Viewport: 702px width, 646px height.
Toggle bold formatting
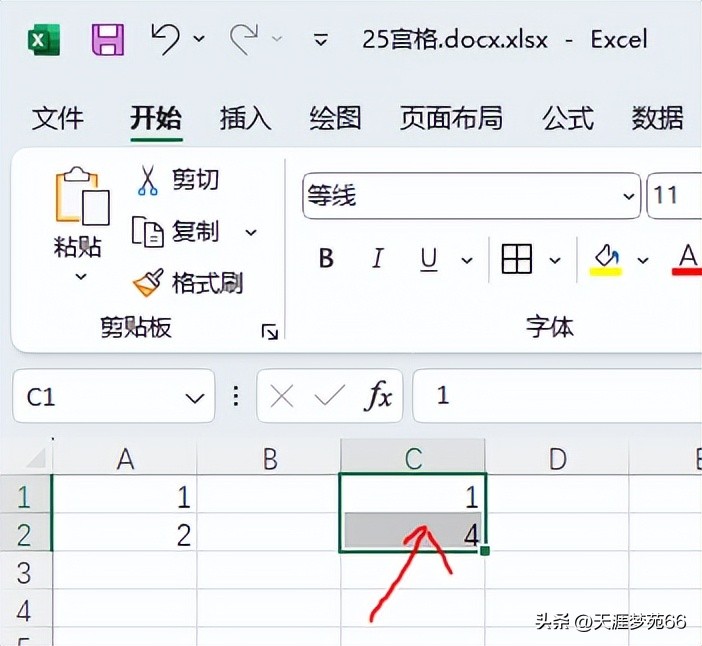pyautogui.click(x=326, y=258)
